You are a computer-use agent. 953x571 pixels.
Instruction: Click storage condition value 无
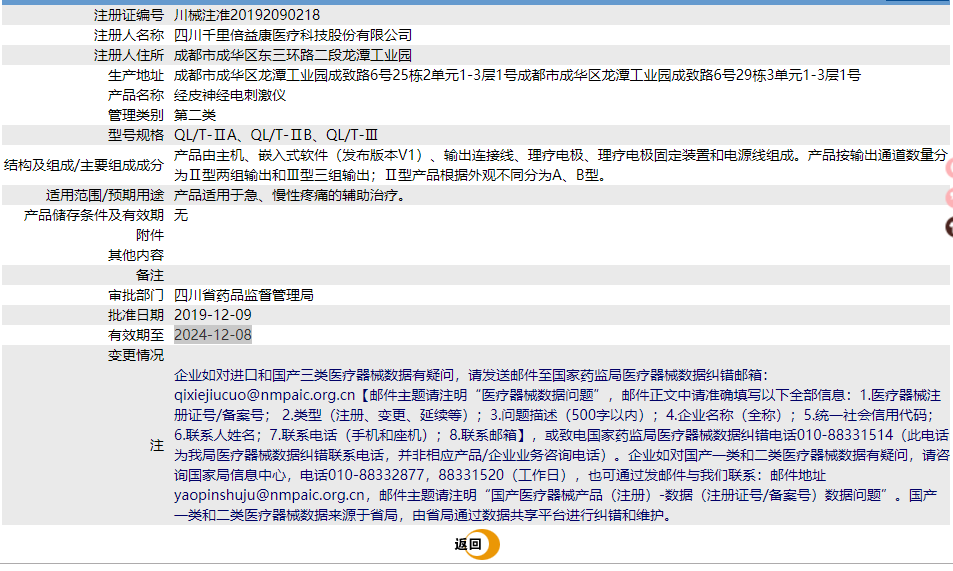pos(181,215)
